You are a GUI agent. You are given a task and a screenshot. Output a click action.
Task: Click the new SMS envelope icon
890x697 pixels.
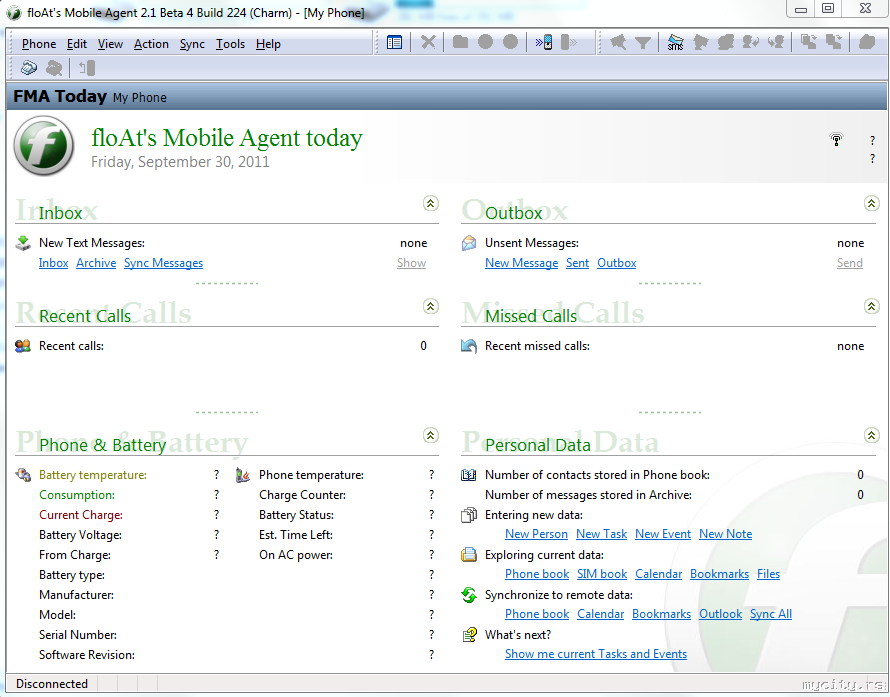click(x=675, y=42)
